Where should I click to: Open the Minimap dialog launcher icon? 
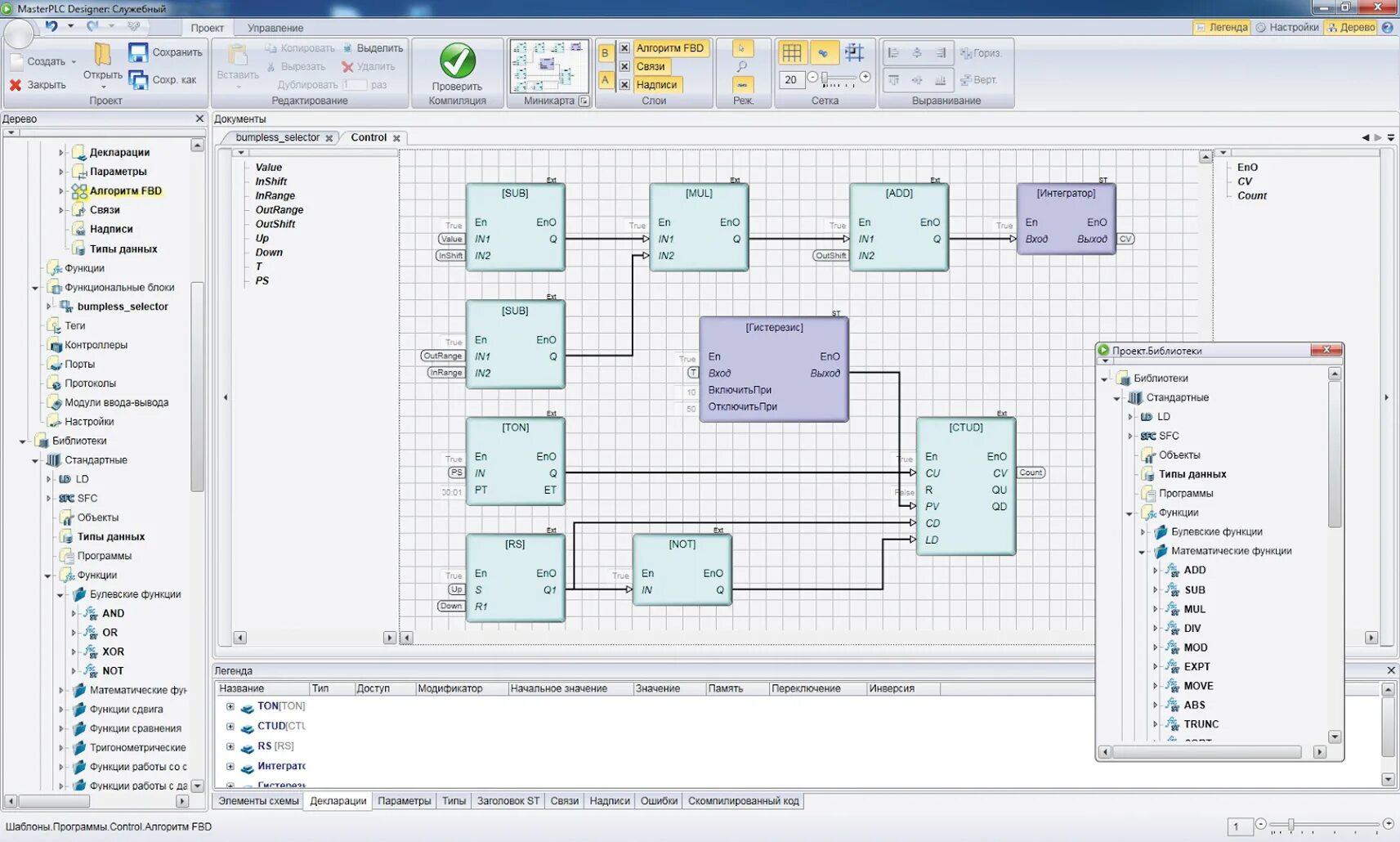584,101
